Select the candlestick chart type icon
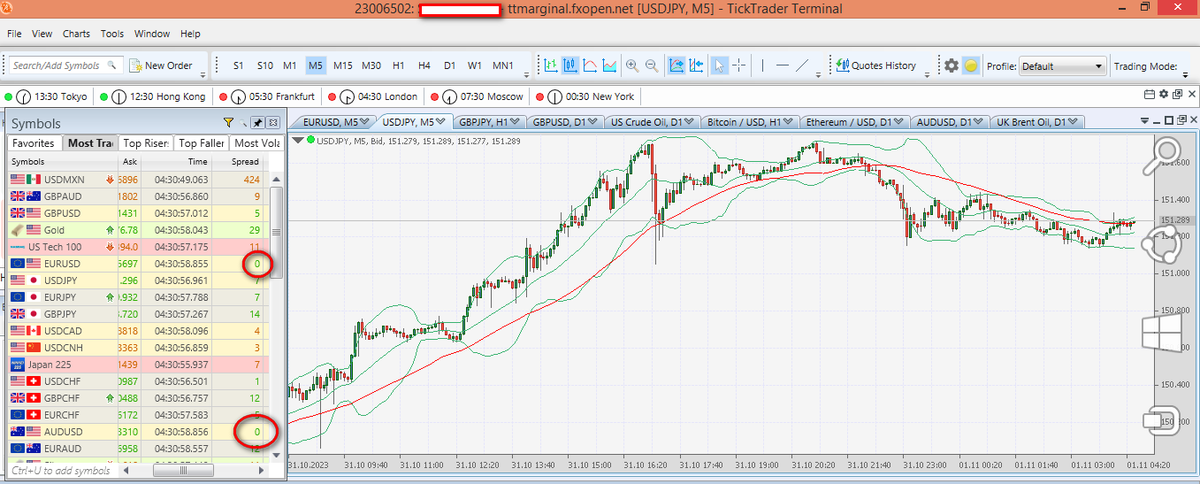 click(x=570, y=66)
